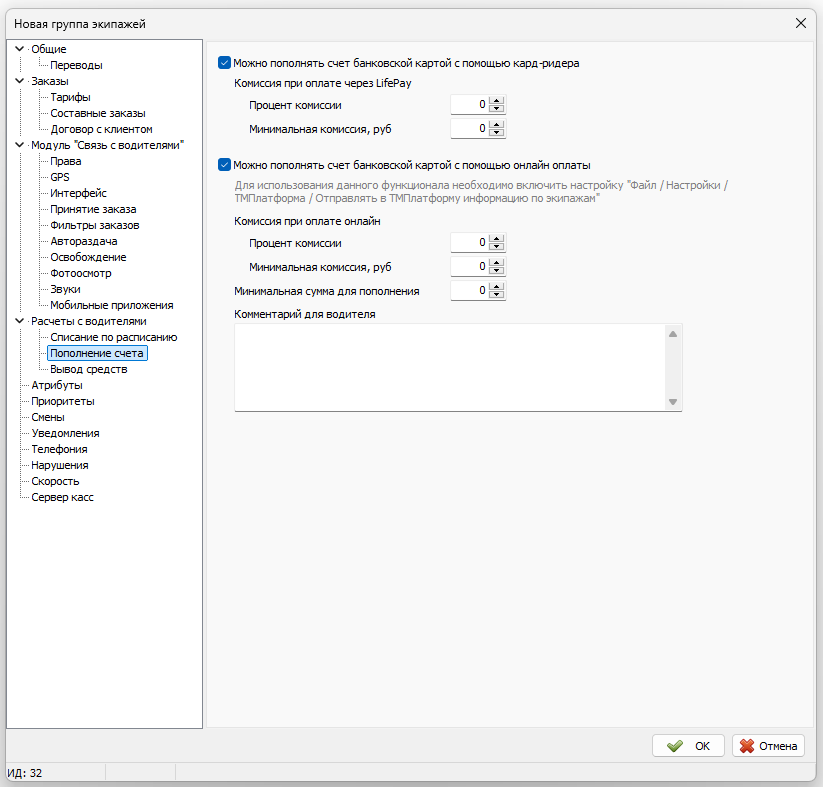Uncheck online payment top-up checkbox
The width and height of the screenshot is (823, 787).
[225, 165]
